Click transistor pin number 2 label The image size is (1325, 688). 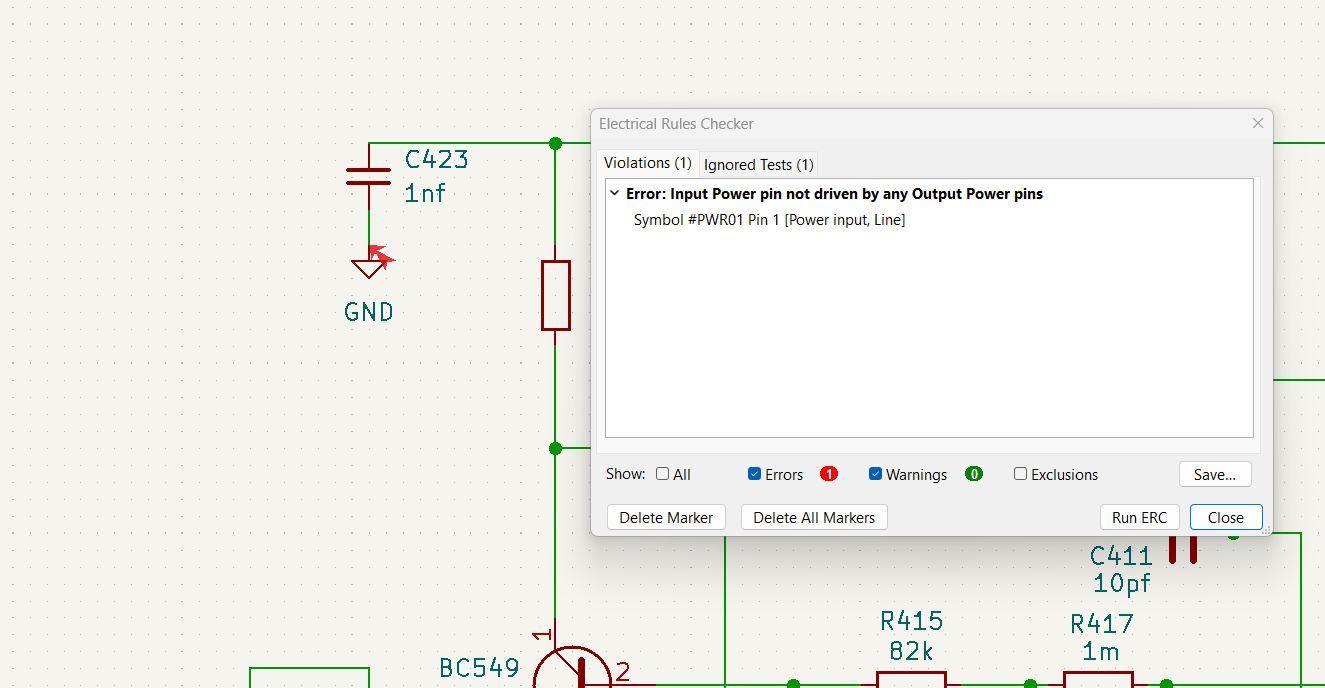point(623,672)
